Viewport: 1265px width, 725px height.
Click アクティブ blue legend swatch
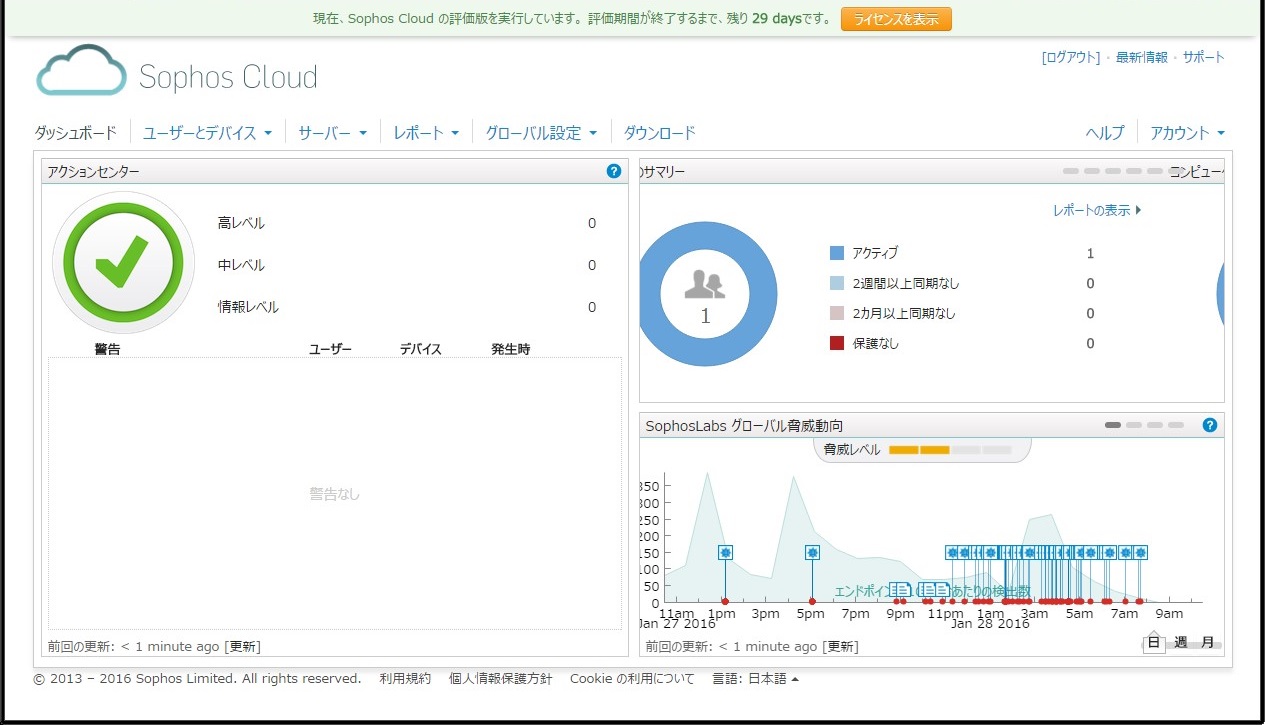tap(837, 253)
